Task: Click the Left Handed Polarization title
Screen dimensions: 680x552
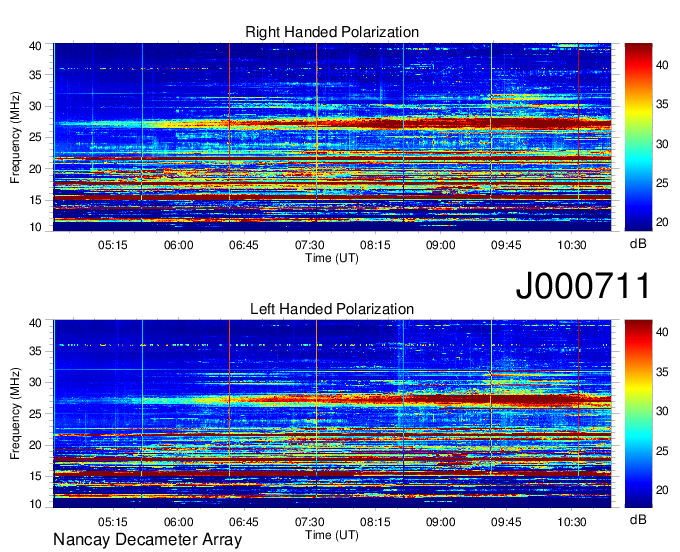Action: click(332, 309)
